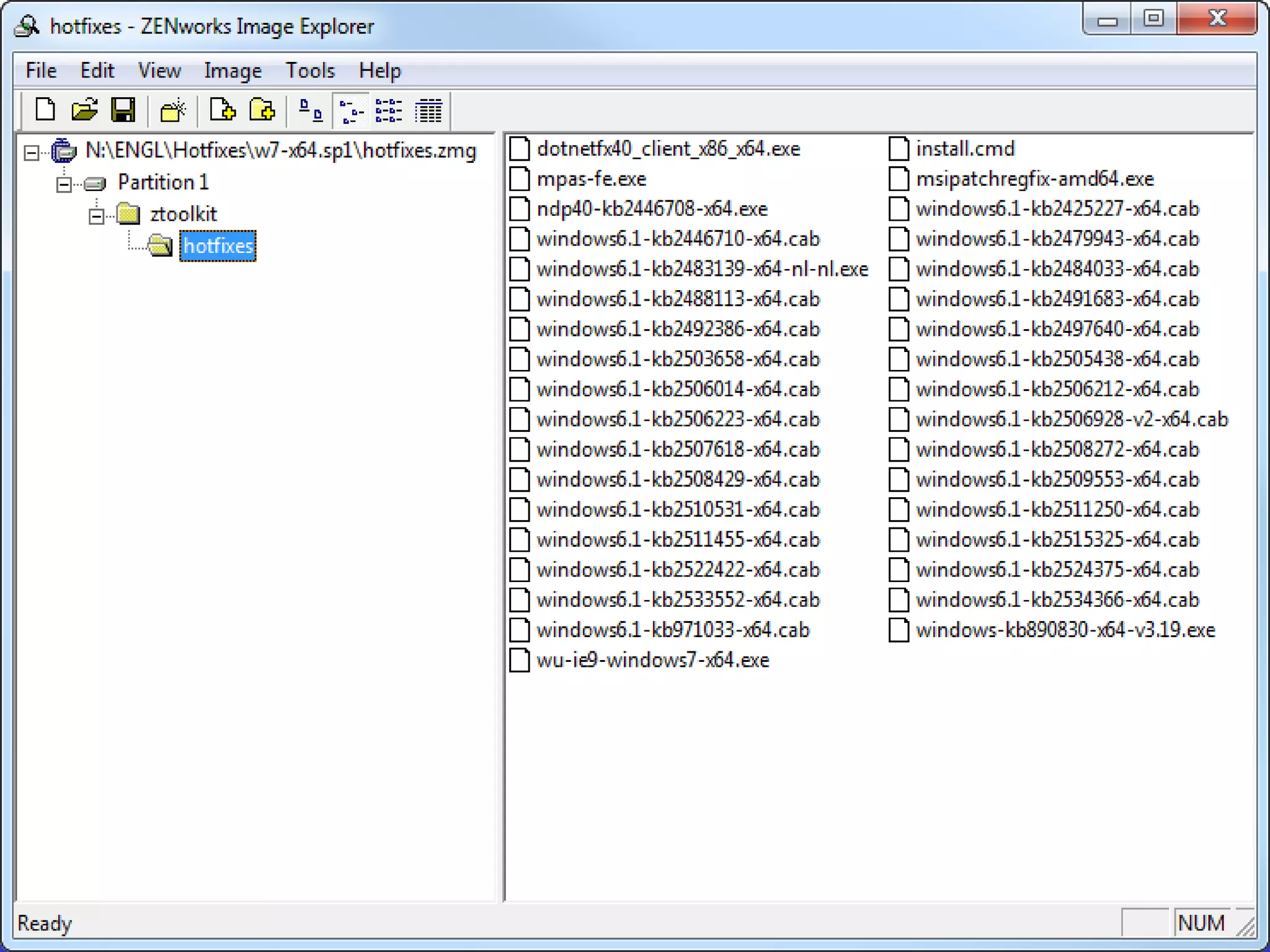Click the file icon beside windows6.1-kb2425227-x64.cab
The height and width of the screenshot is (952, 1270).
(x=899, y=209)
